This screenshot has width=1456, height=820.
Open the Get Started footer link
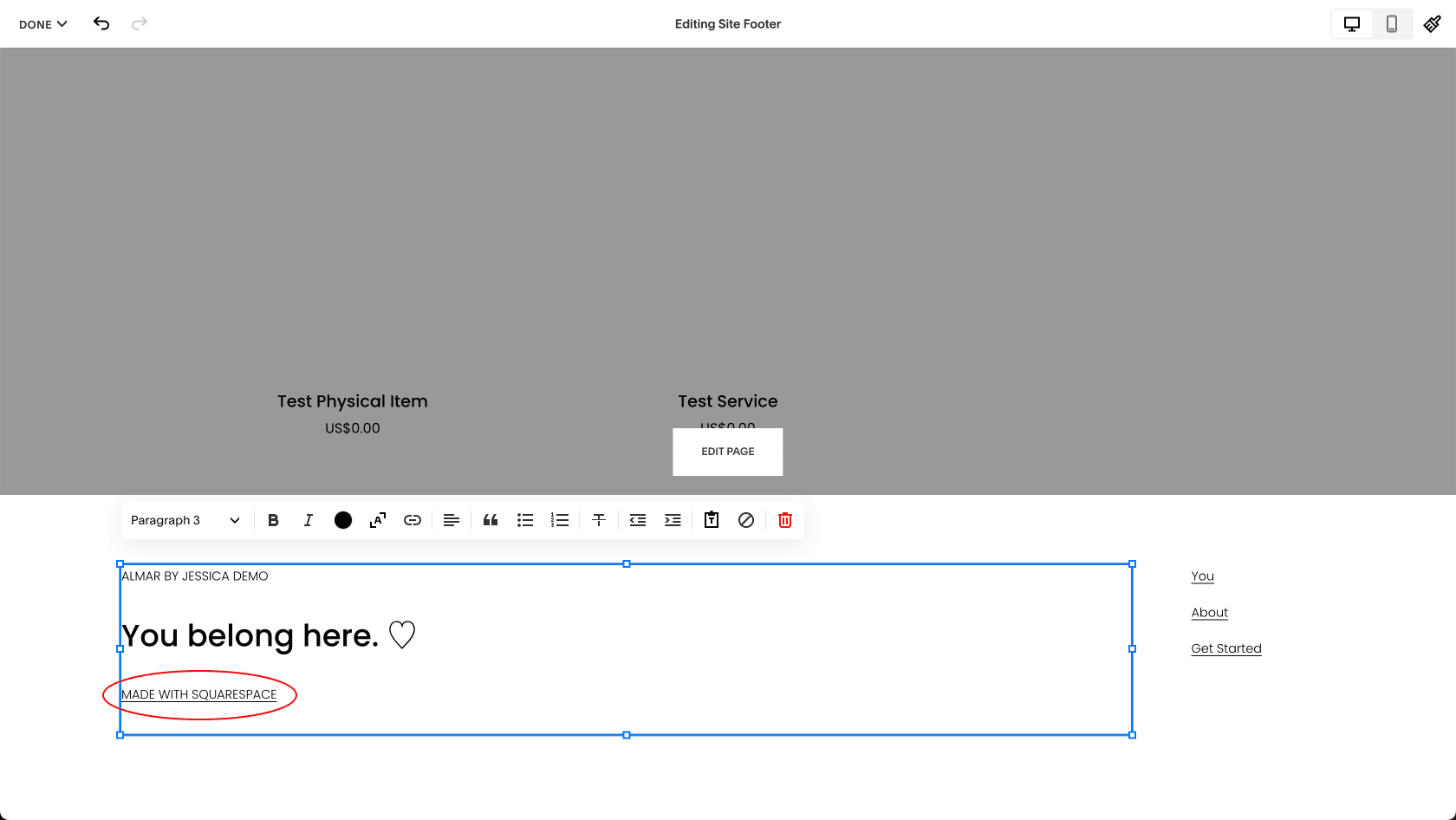(x=1225, y=648)
